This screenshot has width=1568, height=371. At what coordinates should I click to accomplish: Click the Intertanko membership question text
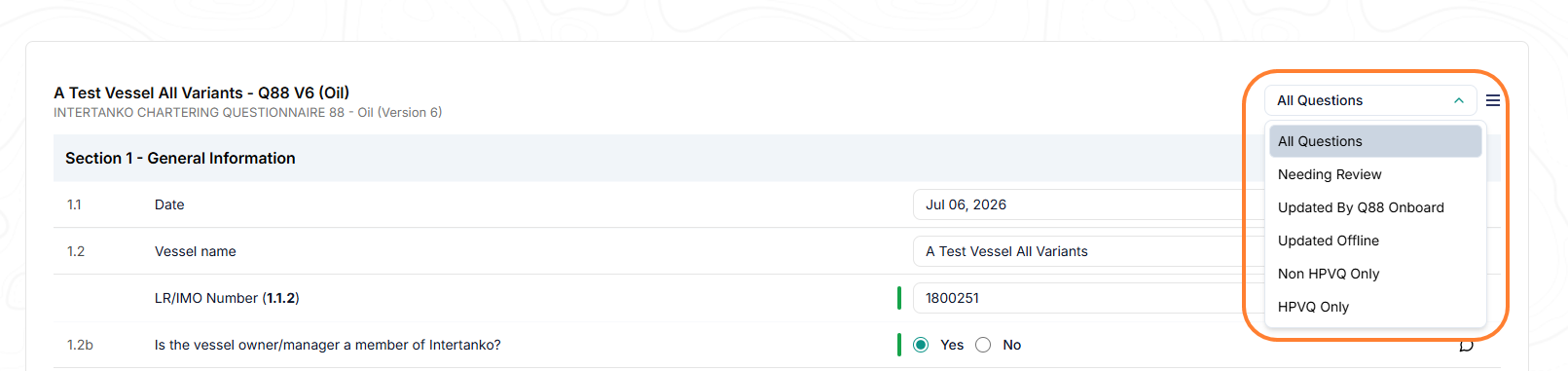pos(328,345)
